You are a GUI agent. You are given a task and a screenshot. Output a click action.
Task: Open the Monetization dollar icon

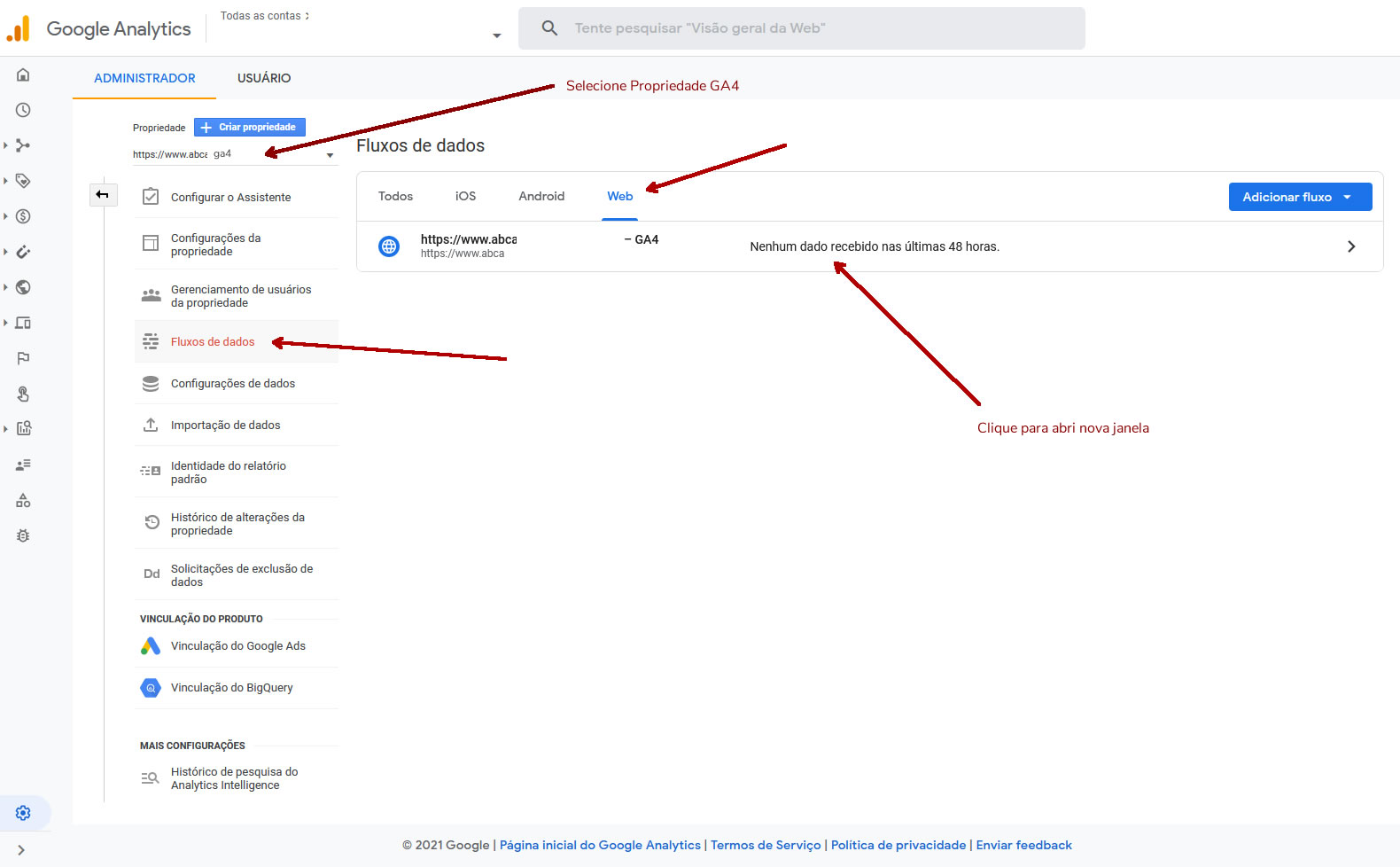point(23,216)
